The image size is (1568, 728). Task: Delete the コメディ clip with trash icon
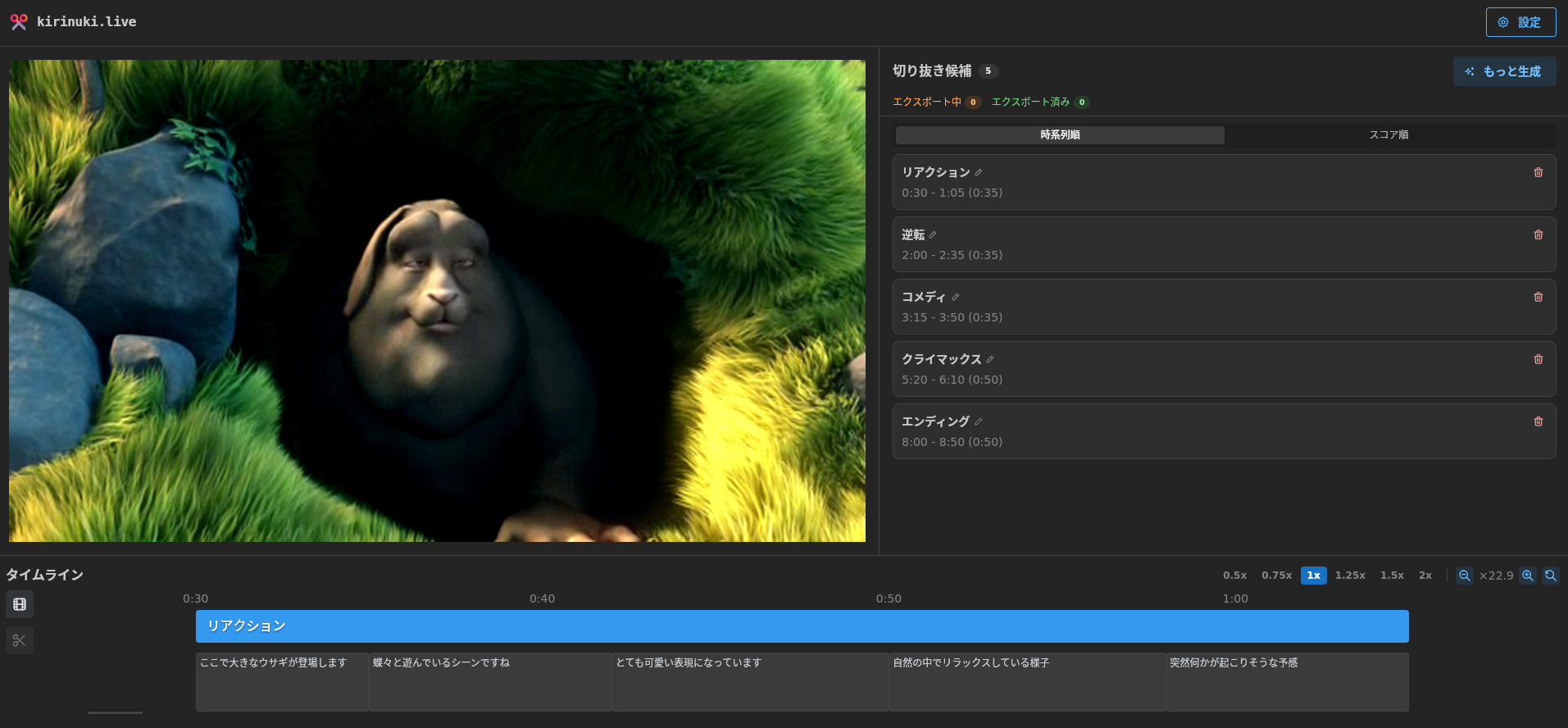pyautogui.click(x=1538, y=297)
